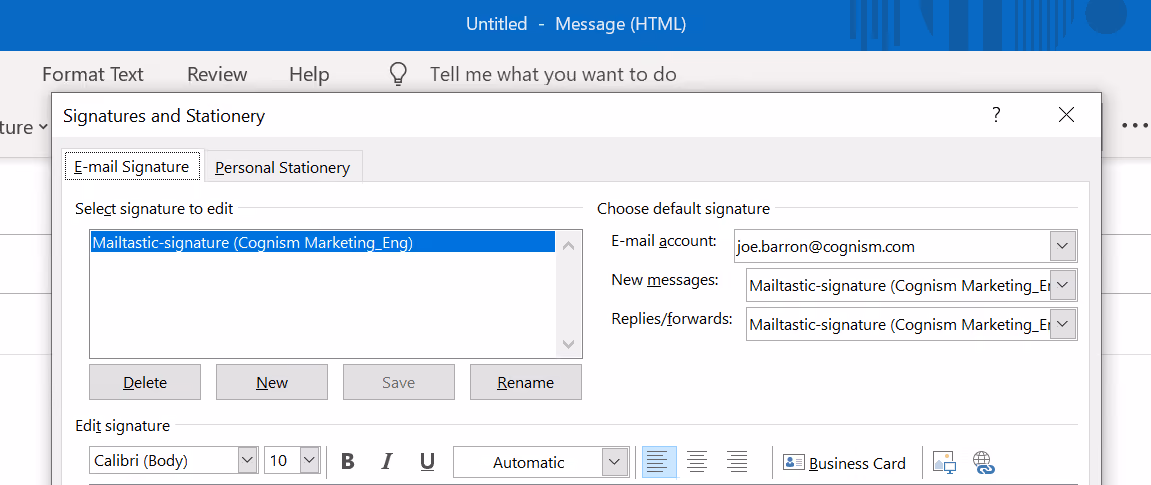Click the New messages signature value

(x=898, y=285)
